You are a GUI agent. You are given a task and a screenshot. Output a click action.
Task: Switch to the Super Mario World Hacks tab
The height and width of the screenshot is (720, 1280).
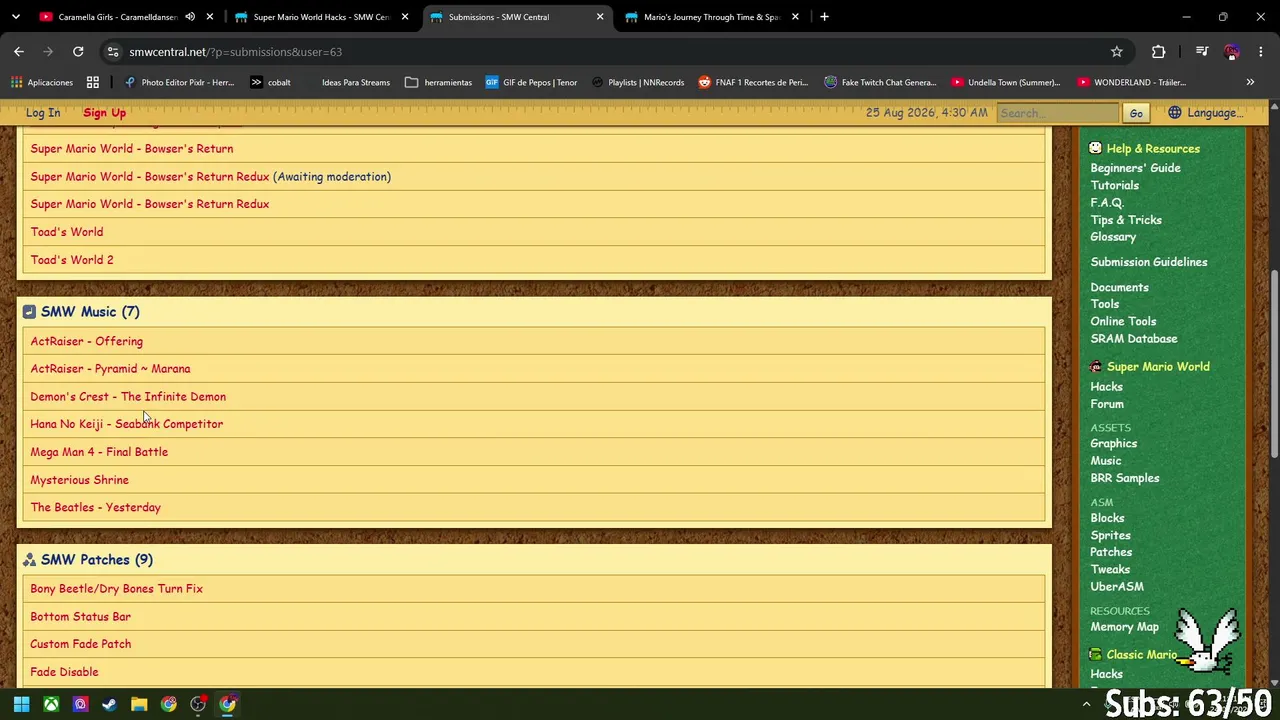[319, 16]
